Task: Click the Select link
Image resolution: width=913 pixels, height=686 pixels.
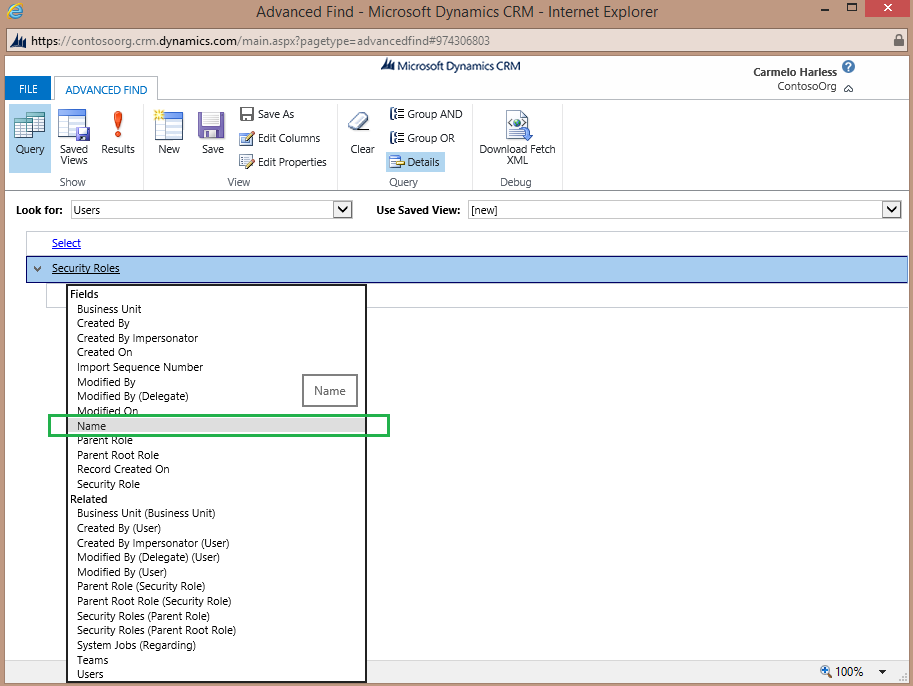Action: click(x=66, y=243)
